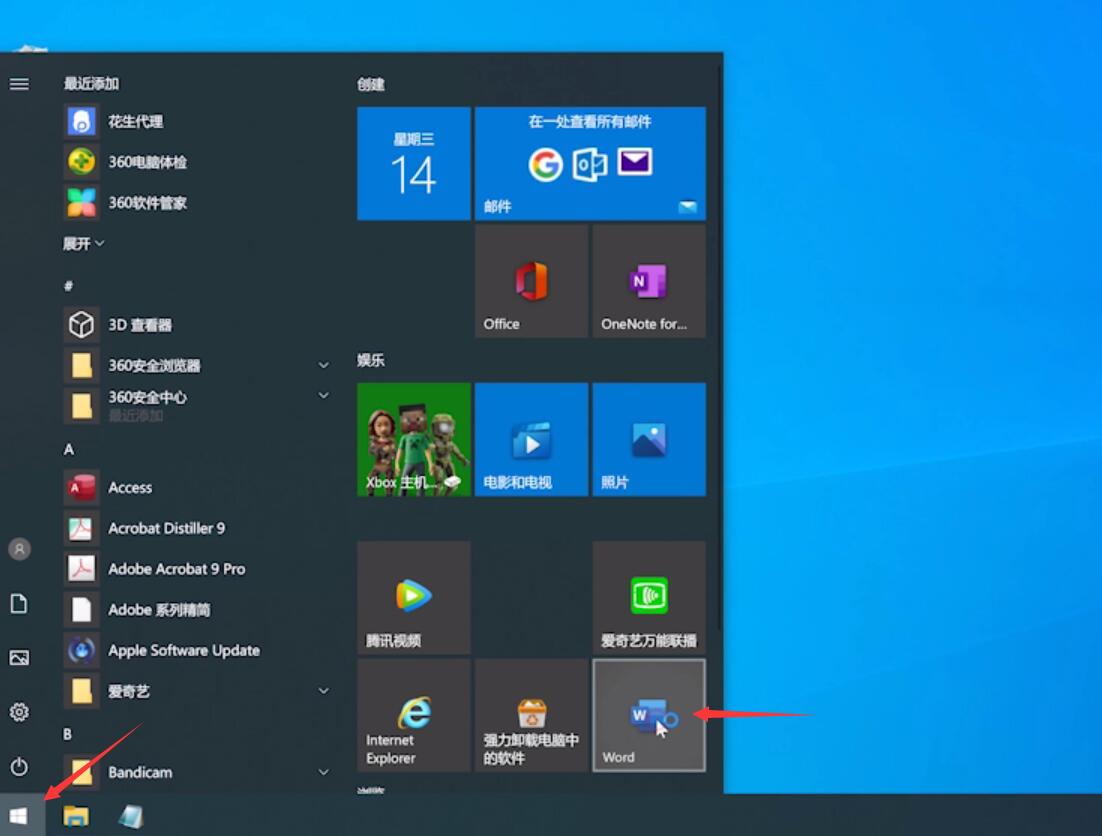
Task: Launch 花生代理 from recently added
Action: tap(197, 122)
